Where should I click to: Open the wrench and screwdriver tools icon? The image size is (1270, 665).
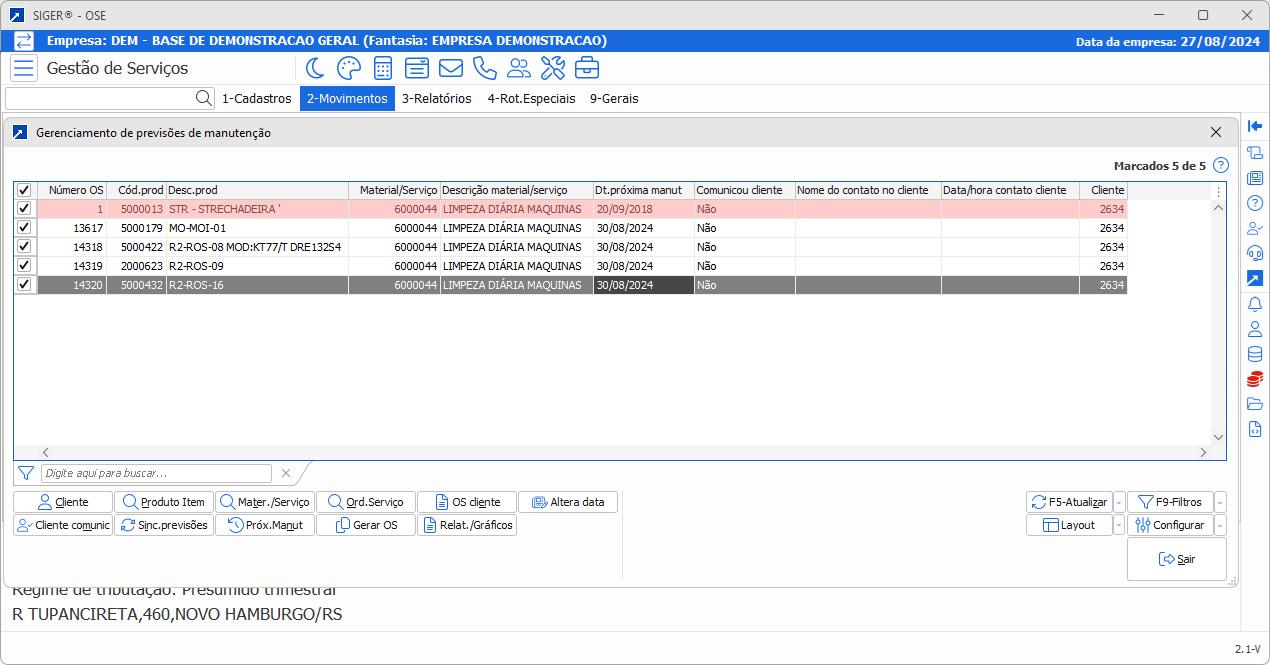coord(552,68)
